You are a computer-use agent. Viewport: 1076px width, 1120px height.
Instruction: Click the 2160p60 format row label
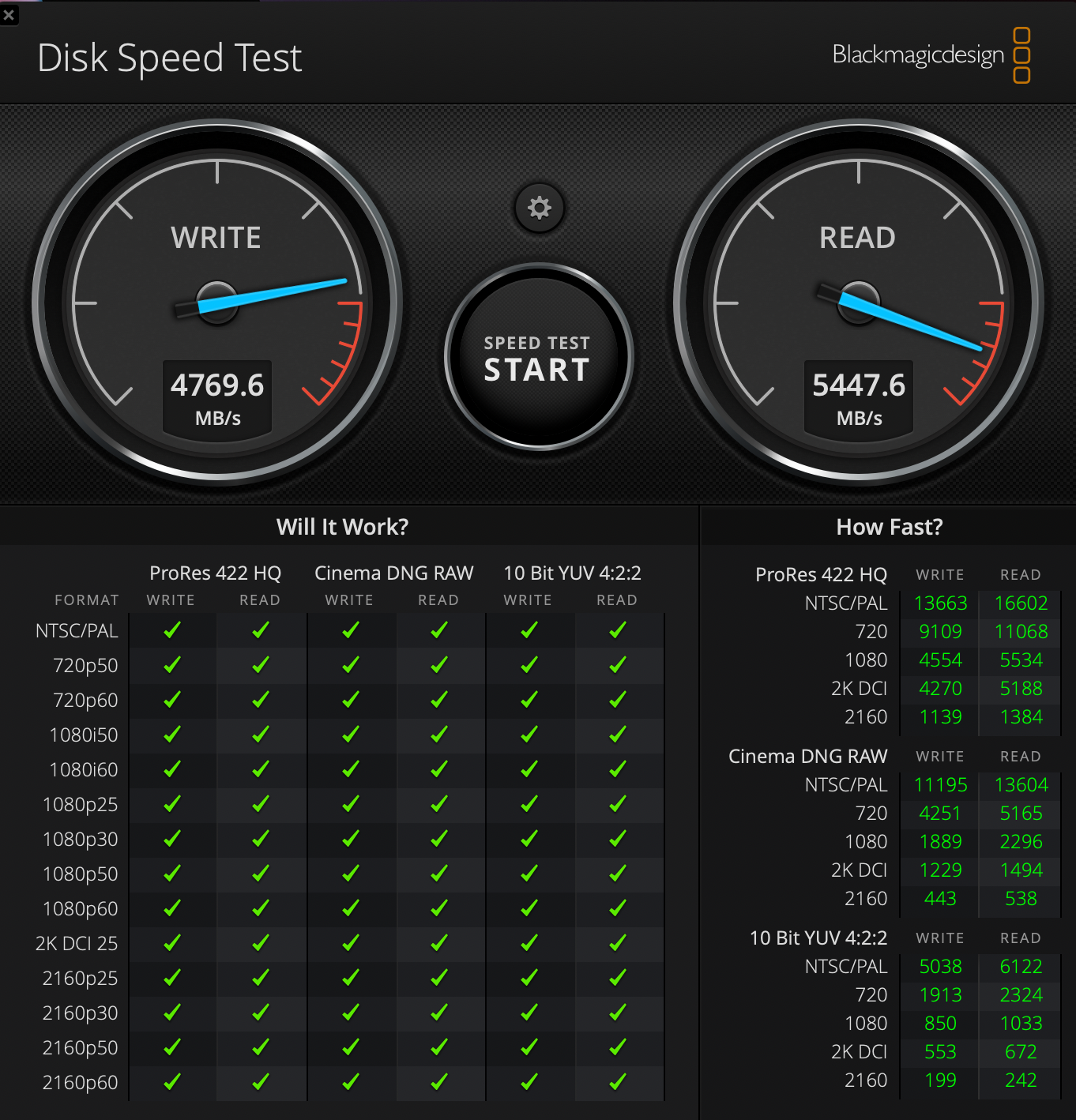[80, 1082]
